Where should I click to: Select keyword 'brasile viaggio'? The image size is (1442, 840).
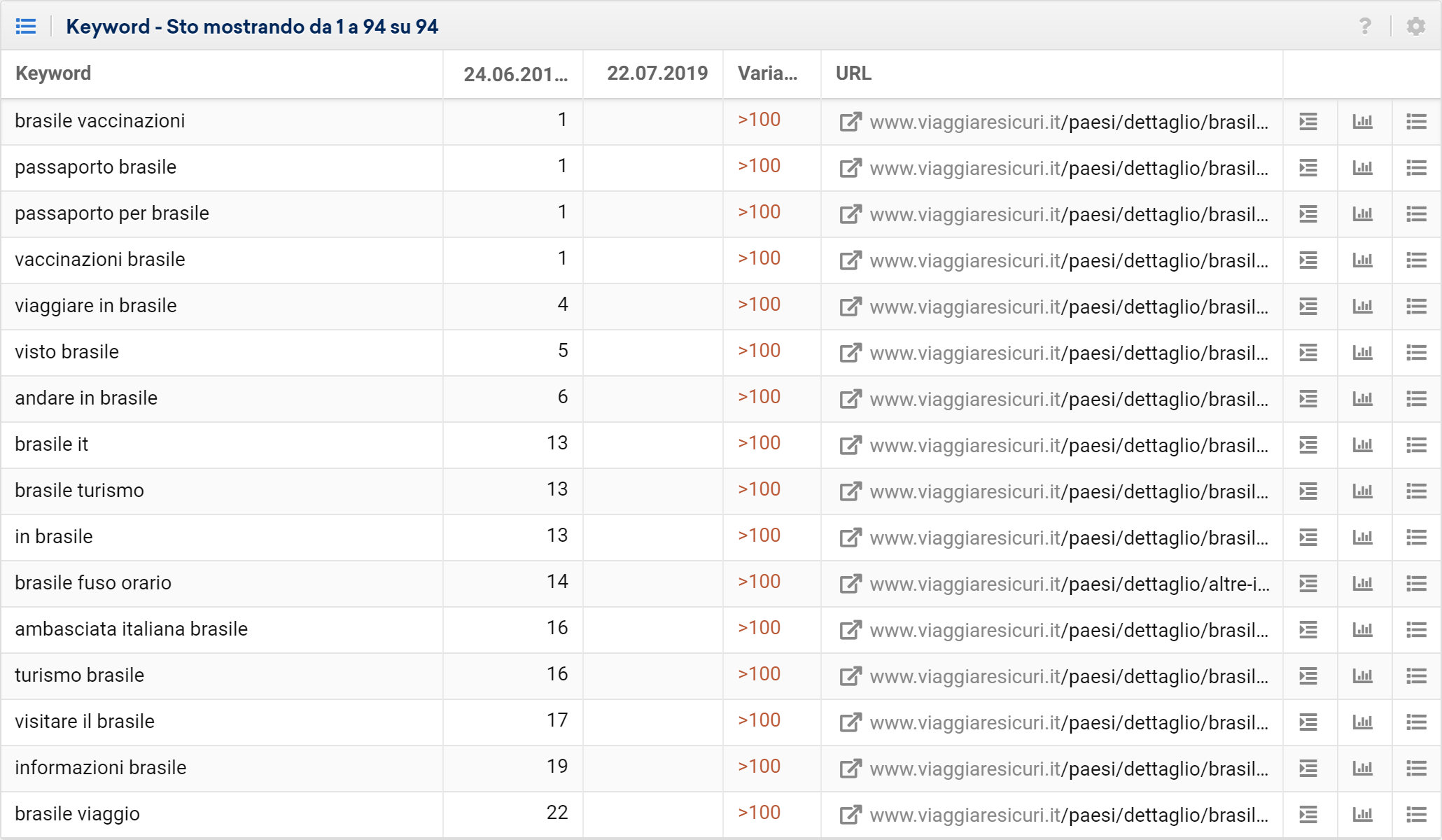[x=78, y=814]
